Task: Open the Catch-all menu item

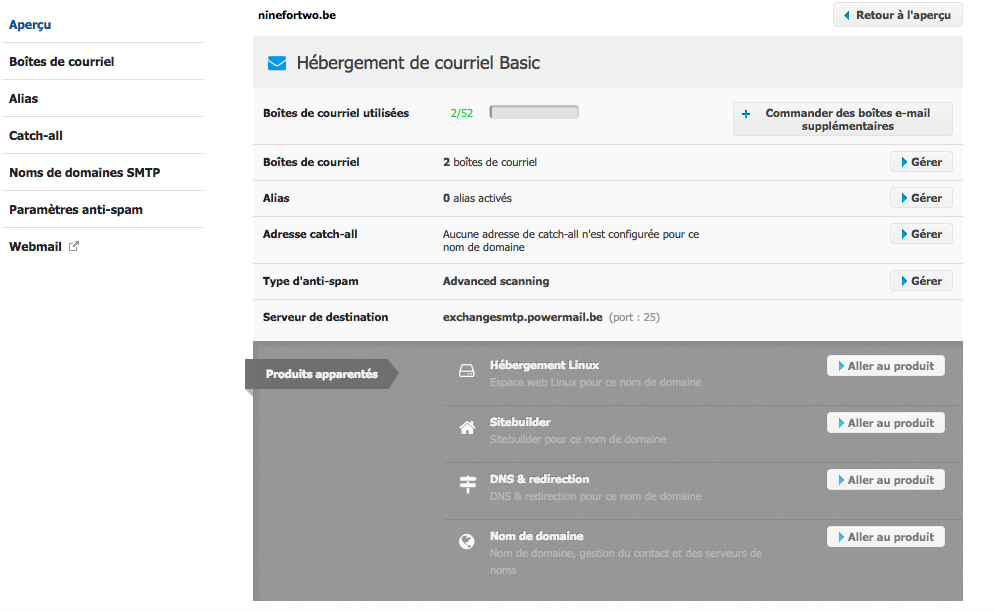Action: click(x=36, y=135)
